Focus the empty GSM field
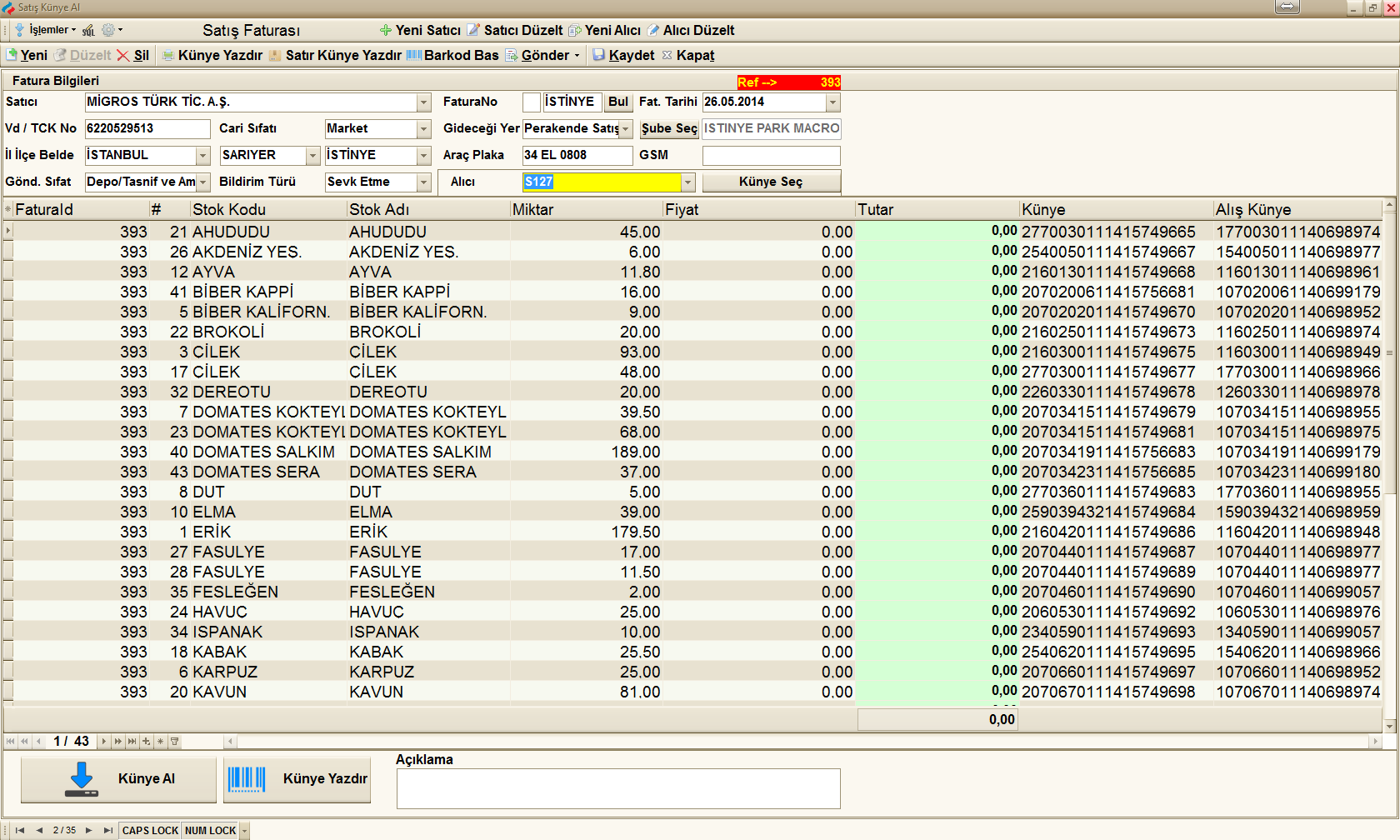 point(771,156)
